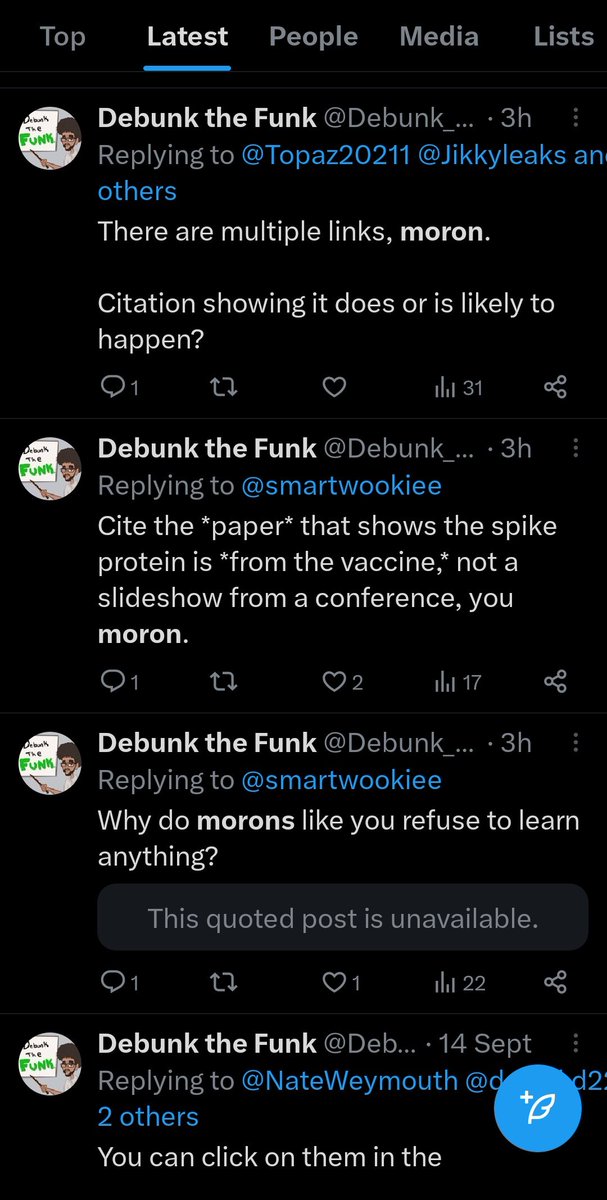The width and height of the screenshot is (607, 1200).
Task: Tap the unavailable quoted post box
Action: coord(342,917)
